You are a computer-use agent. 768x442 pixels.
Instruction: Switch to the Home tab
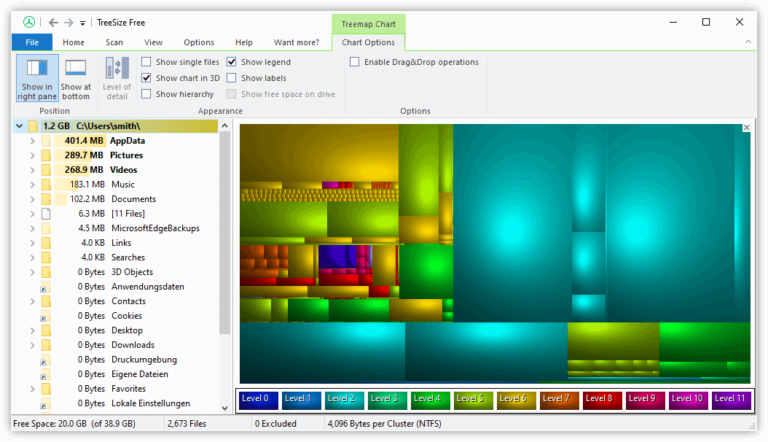(x=73, y=42)
